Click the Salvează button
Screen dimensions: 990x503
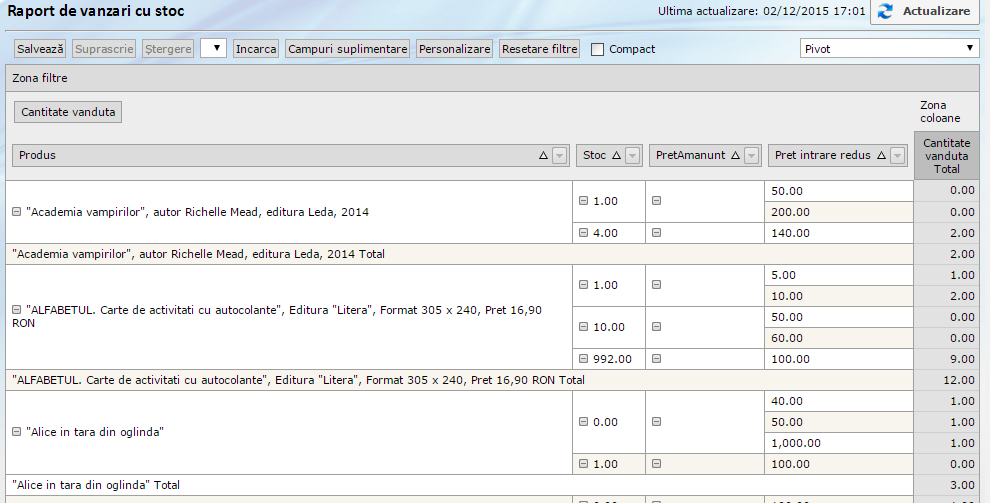[41, 48]
